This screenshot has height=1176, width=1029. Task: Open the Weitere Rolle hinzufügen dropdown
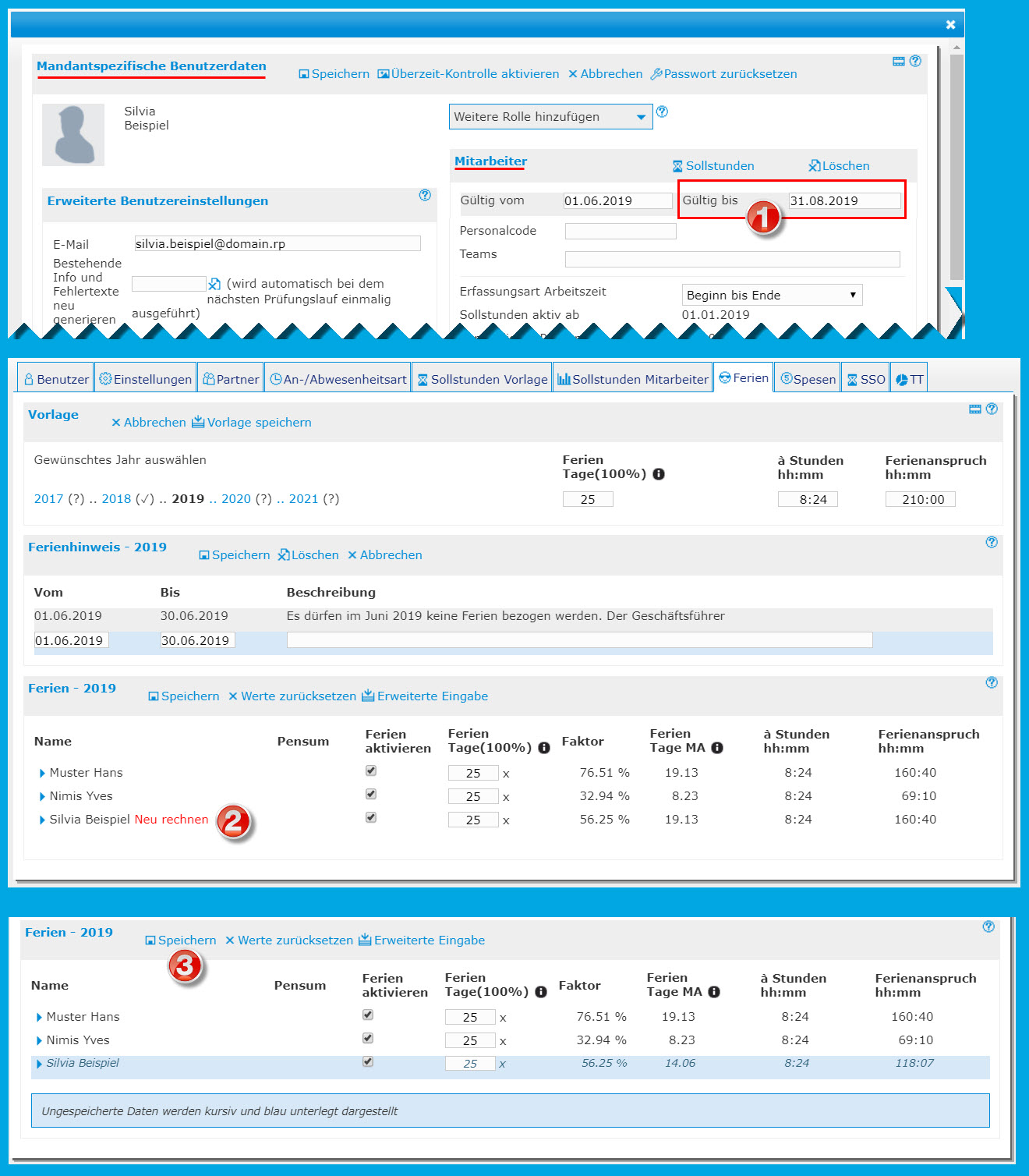pos(551,117)
